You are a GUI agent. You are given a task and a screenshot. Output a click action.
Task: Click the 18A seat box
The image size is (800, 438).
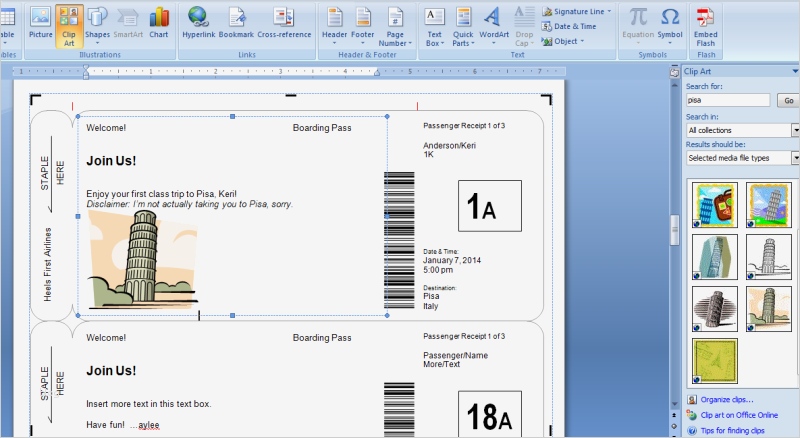pyautogui.click(x=490, y=415)
